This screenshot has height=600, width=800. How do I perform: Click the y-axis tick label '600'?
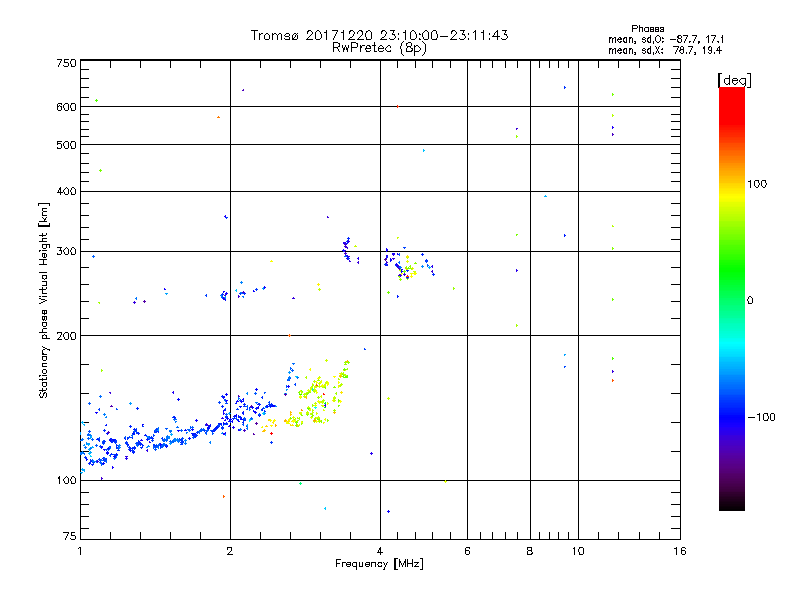pyautogui.click(x=66, y=107)
